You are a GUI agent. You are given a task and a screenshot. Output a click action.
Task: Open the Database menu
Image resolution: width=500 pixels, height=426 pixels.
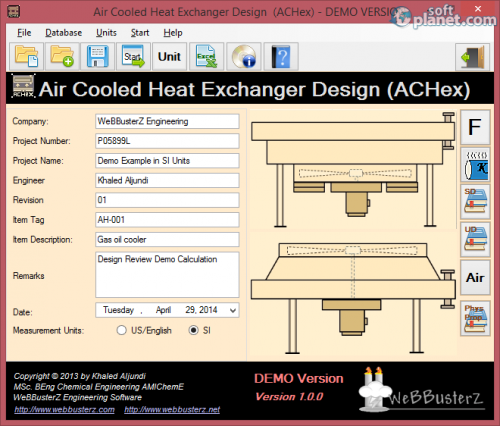[x=64, y=33]
